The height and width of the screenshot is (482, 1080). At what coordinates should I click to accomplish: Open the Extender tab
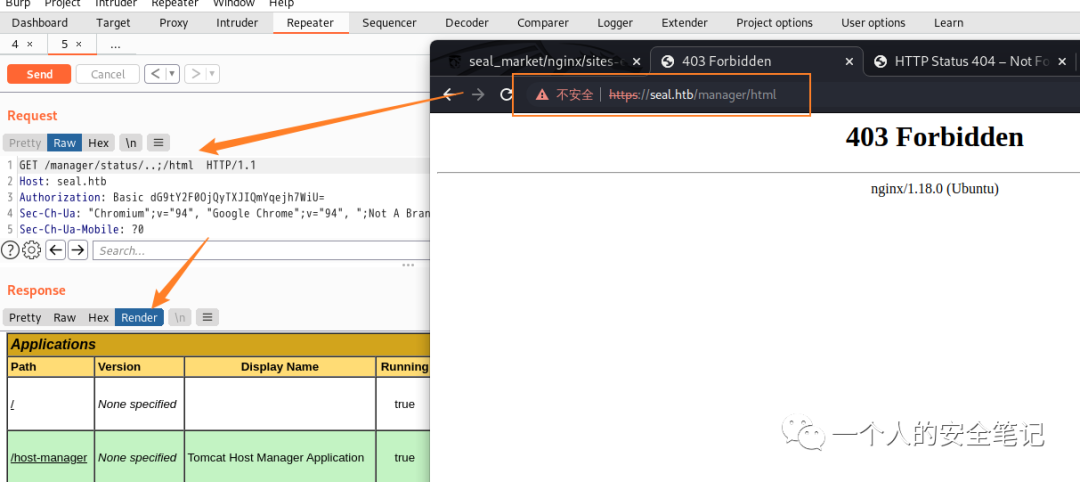point(685,23)
